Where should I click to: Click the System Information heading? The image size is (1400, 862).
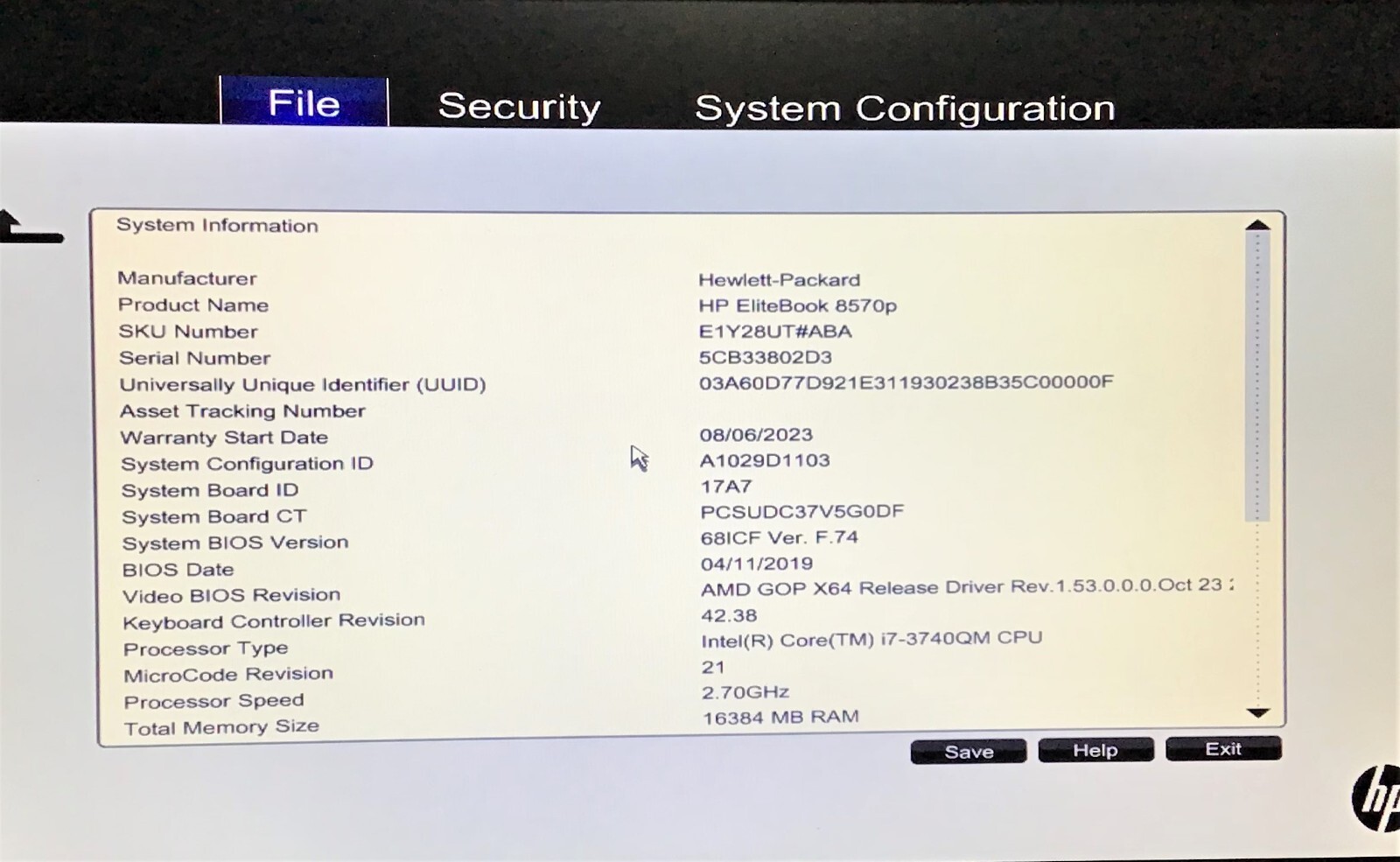click(217, 225)
